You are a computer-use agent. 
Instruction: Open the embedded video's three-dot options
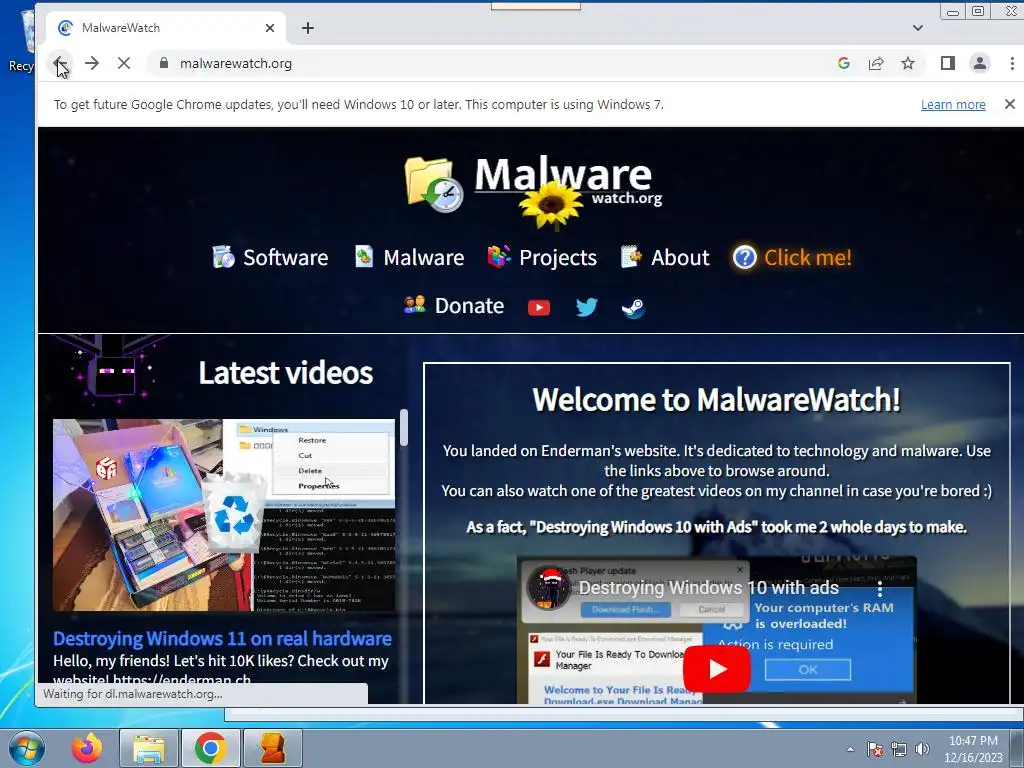pos(880,589)
